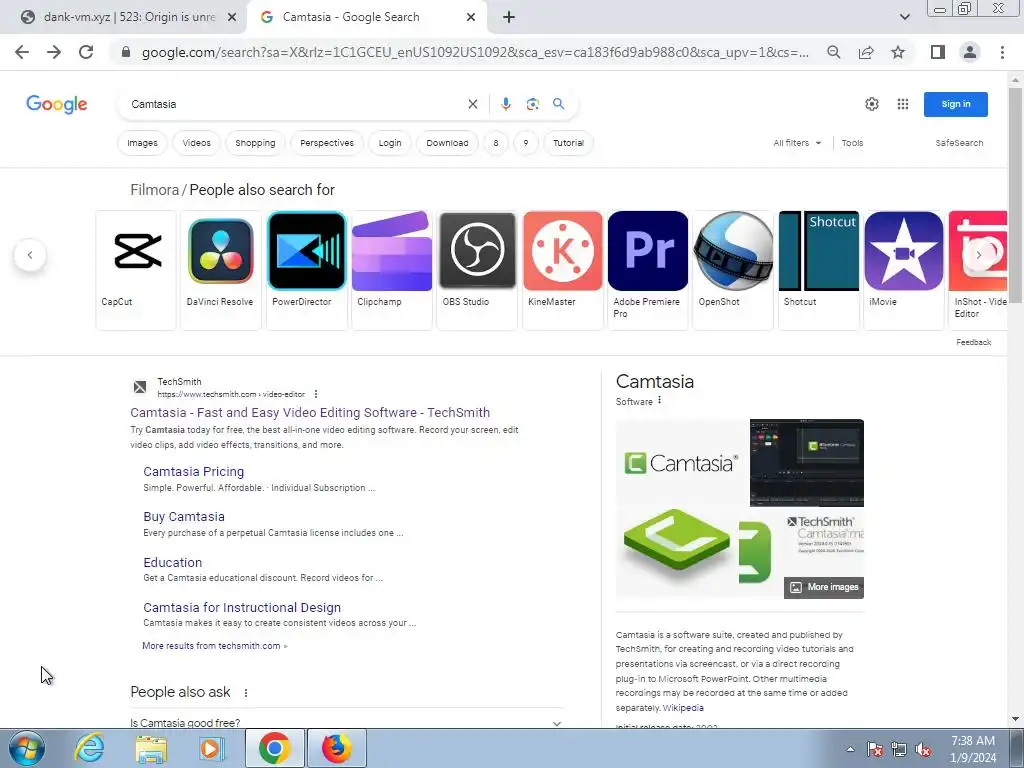Open the Windows Start menu
Image resolution: width=1024 pixels, height=768 pixels.
pos(27,748)
